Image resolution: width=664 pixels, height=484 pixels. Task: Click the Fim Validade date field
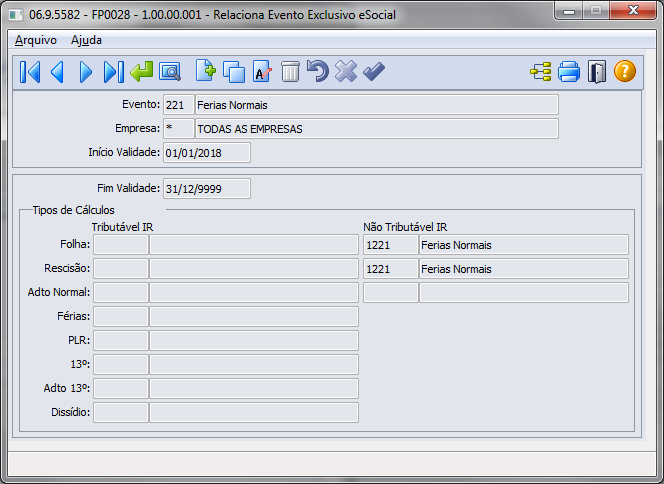[207, 188]
